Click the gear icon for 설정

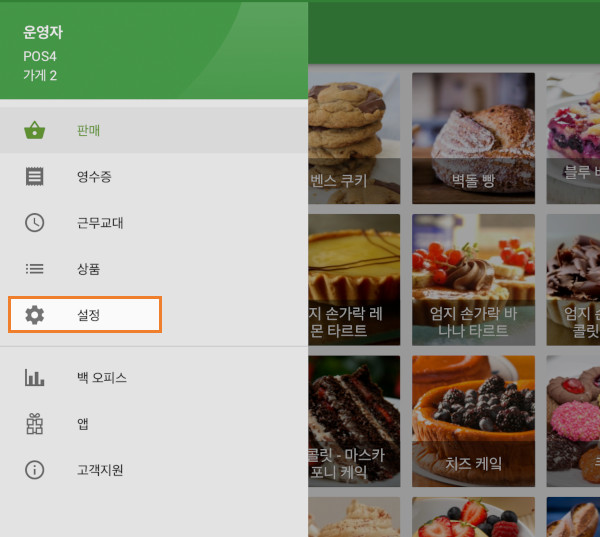click(x=34, y=315)
